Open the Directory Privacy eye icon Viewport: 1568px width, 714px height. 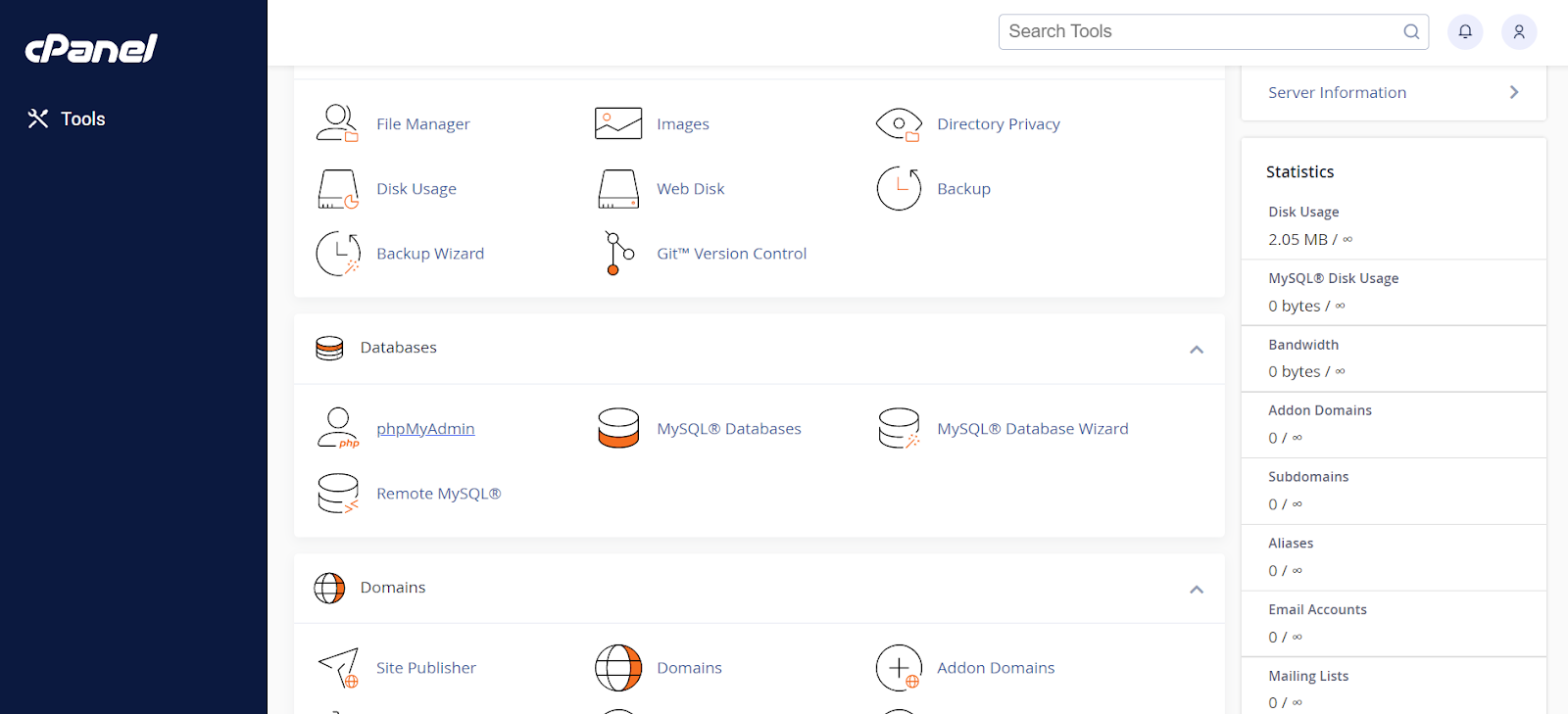pyautogui.click(x=899, y=123)
